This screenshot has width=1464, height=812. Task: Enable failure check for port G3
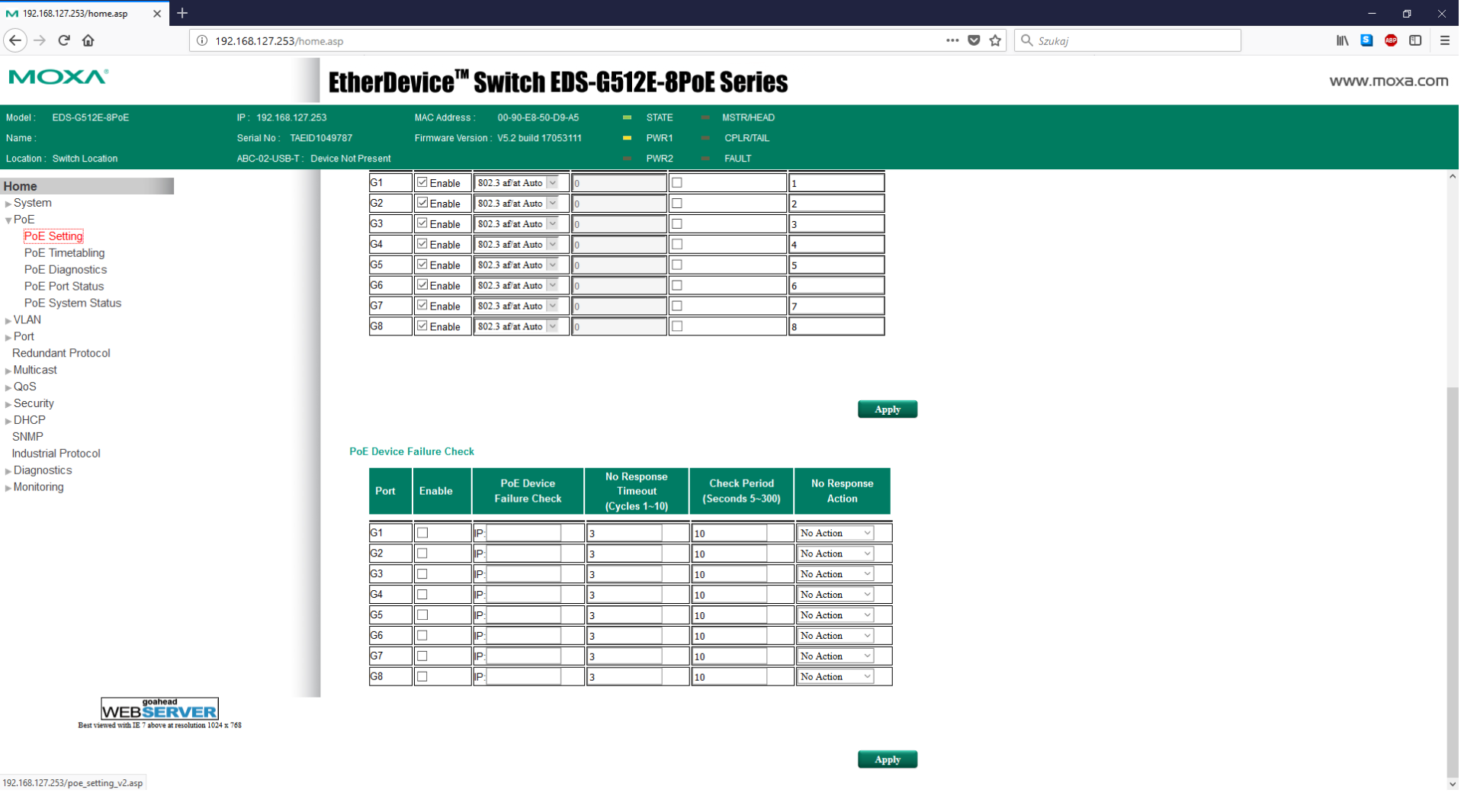pyautogui.click(x=423, y=575)
